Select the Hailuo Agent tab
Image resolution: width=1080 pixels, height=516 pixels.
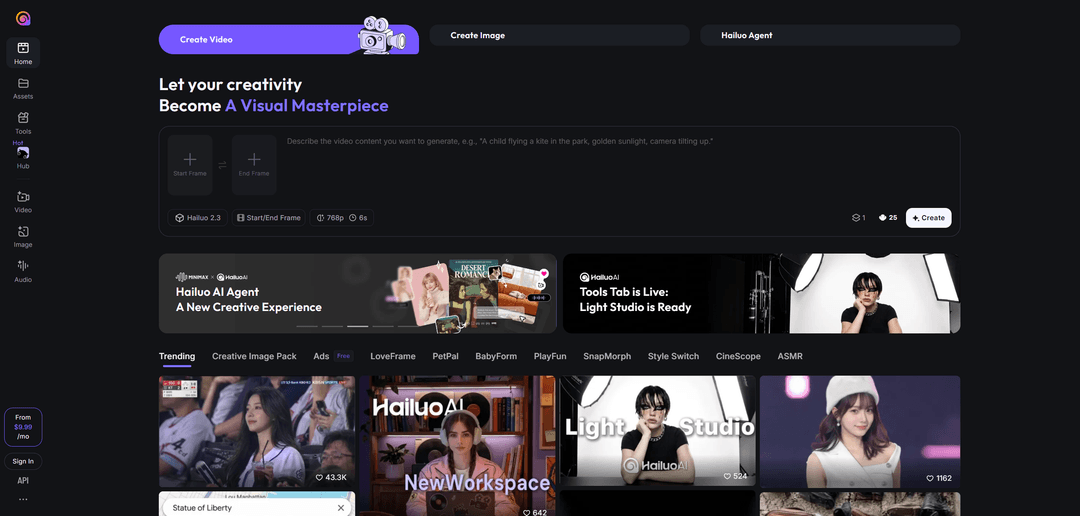tap(830, 35)
